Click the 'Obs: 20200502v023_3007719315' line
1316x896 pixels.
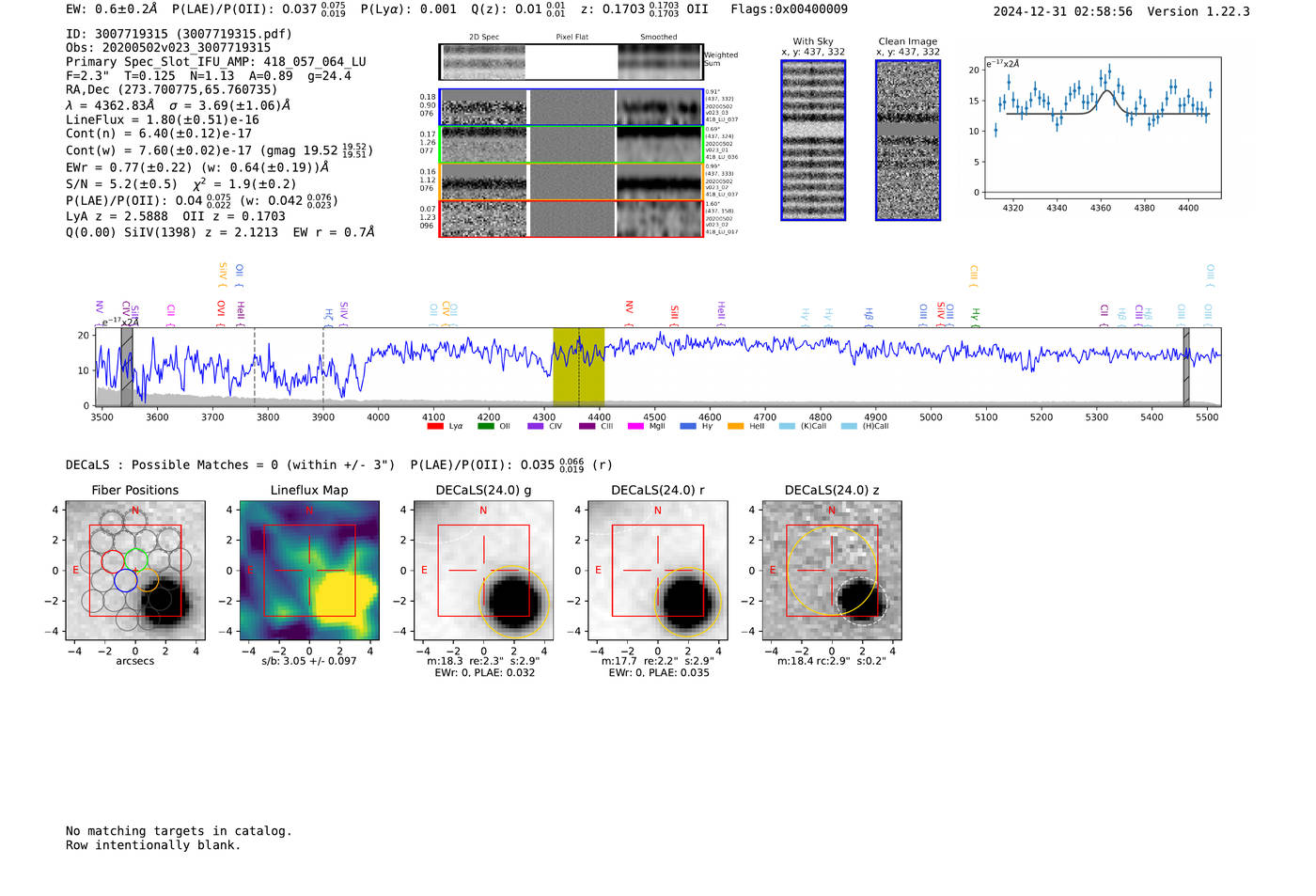(x=168, y=48)
